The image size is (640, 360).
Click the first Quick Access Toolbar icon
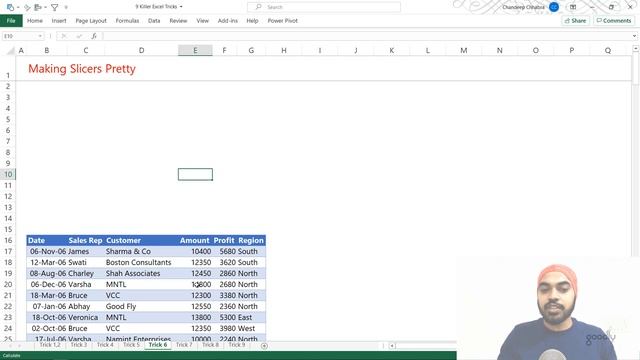tap(11, 7)
